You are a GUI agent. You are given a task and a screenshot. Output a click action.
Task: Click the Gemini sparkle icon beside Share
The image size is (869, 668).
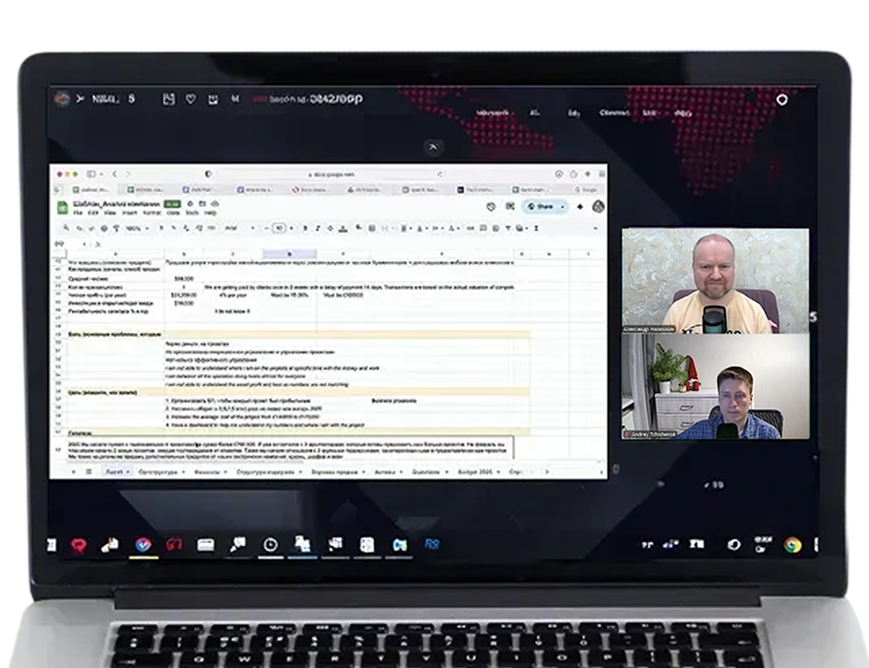pos(580,207)
